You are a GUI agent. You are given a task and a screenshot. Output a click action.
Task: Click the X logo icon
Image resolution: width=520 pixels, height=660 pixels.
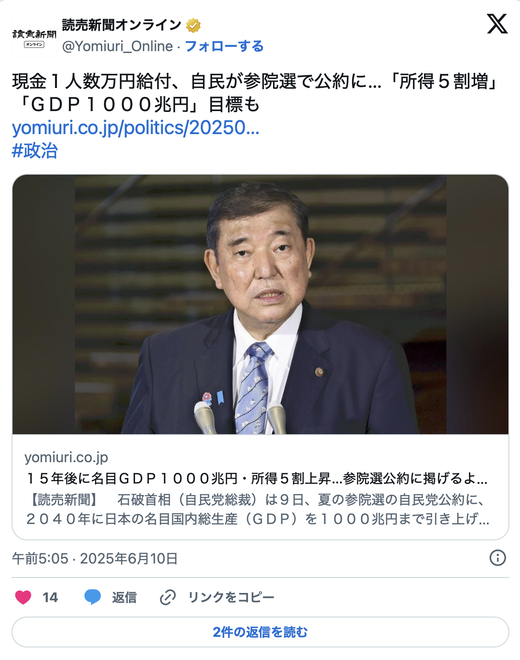497,24
